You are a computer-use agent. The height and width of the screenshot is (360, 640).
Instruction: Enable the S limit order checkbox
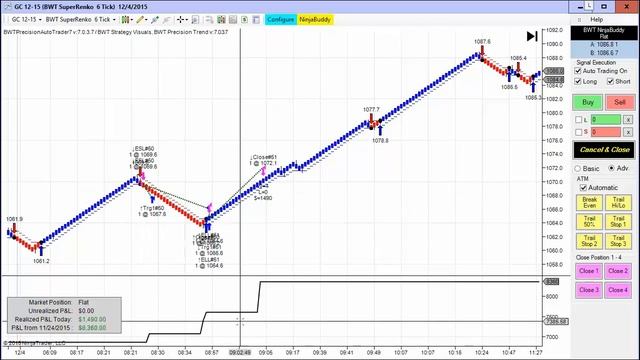(x=578, y=132)
